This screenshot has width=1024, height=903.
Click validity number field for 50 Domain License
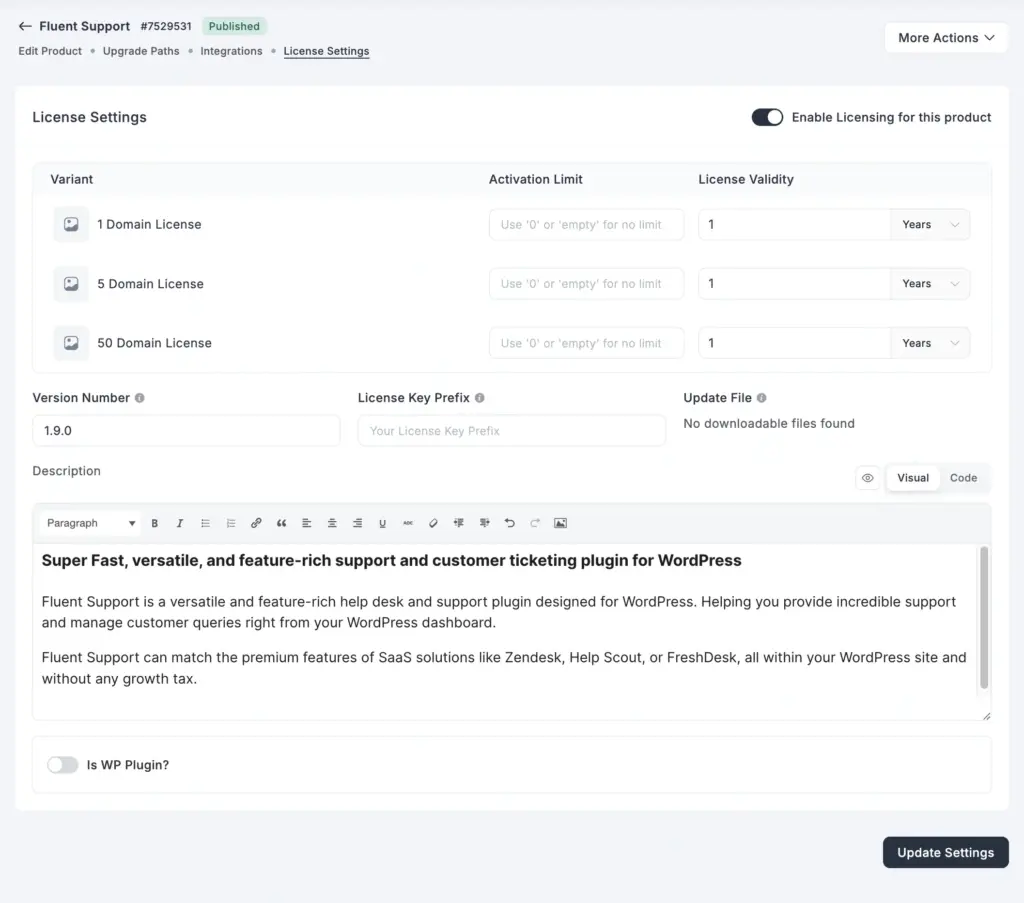(794, 343)
